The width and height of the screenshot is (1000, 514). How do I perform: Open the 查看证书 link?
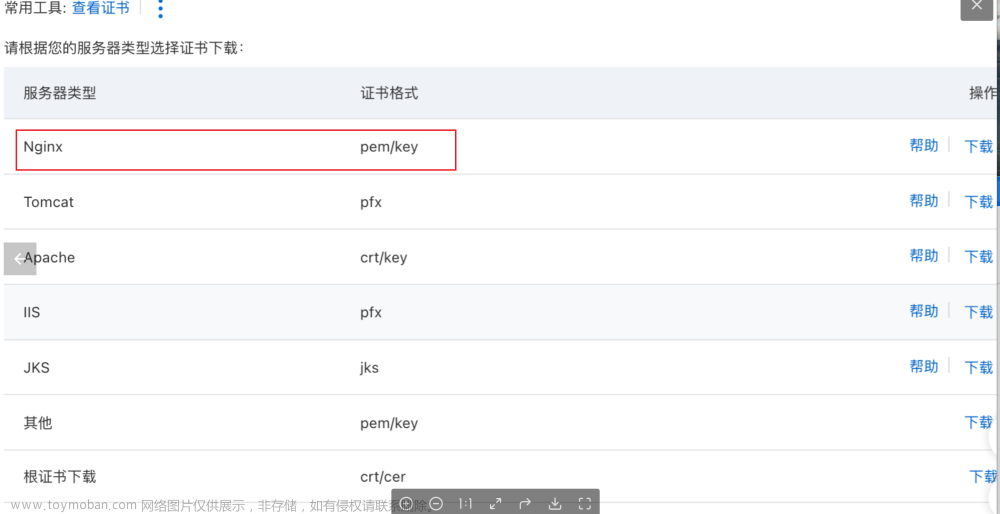pyautogui.click(x=101, y=8)
